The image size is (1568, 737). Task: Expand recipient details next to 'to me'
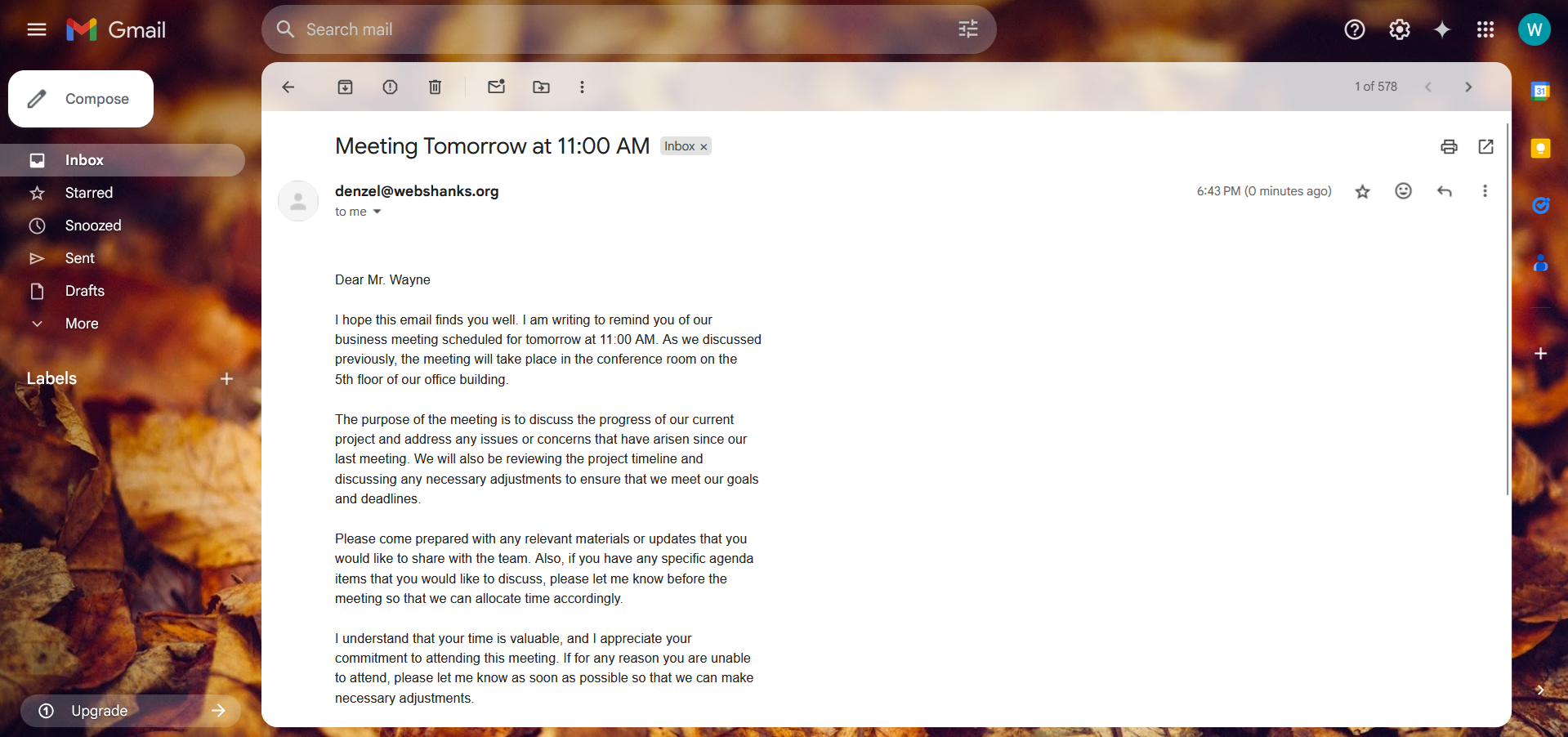(x=377, y=212)
